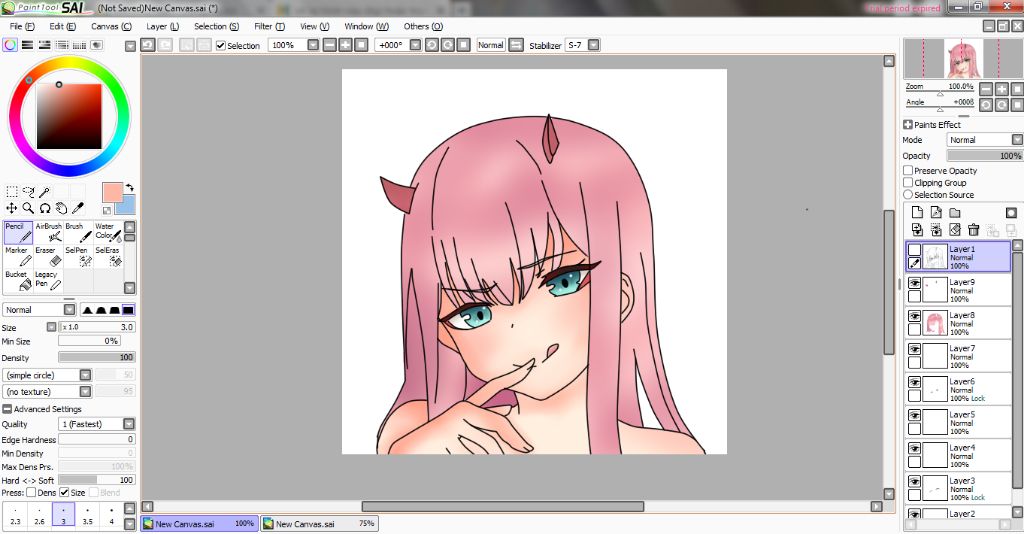Image resolution: width=1024 pixels, height=534 pixels.
Task: Select the SelPen tool
Action: tap(78, 257)
